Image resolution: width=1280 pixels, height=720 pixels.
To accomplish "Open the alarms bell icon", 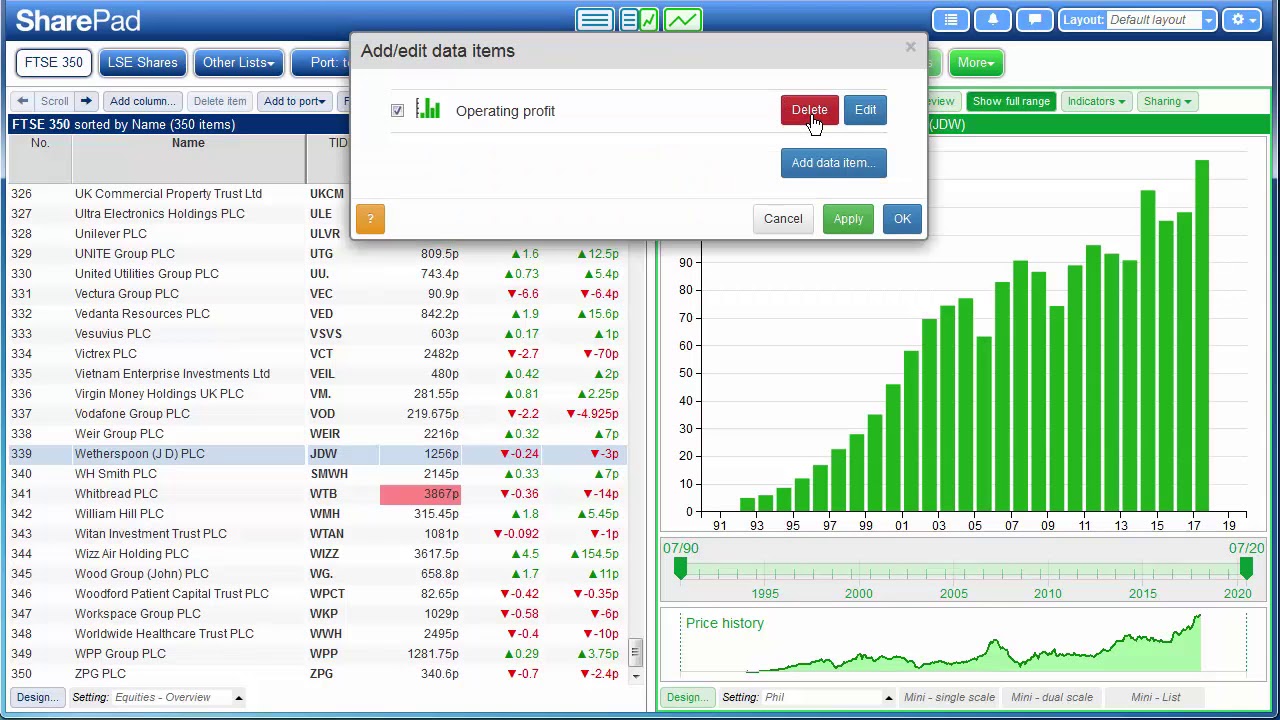I will click(x=993, y=20).
